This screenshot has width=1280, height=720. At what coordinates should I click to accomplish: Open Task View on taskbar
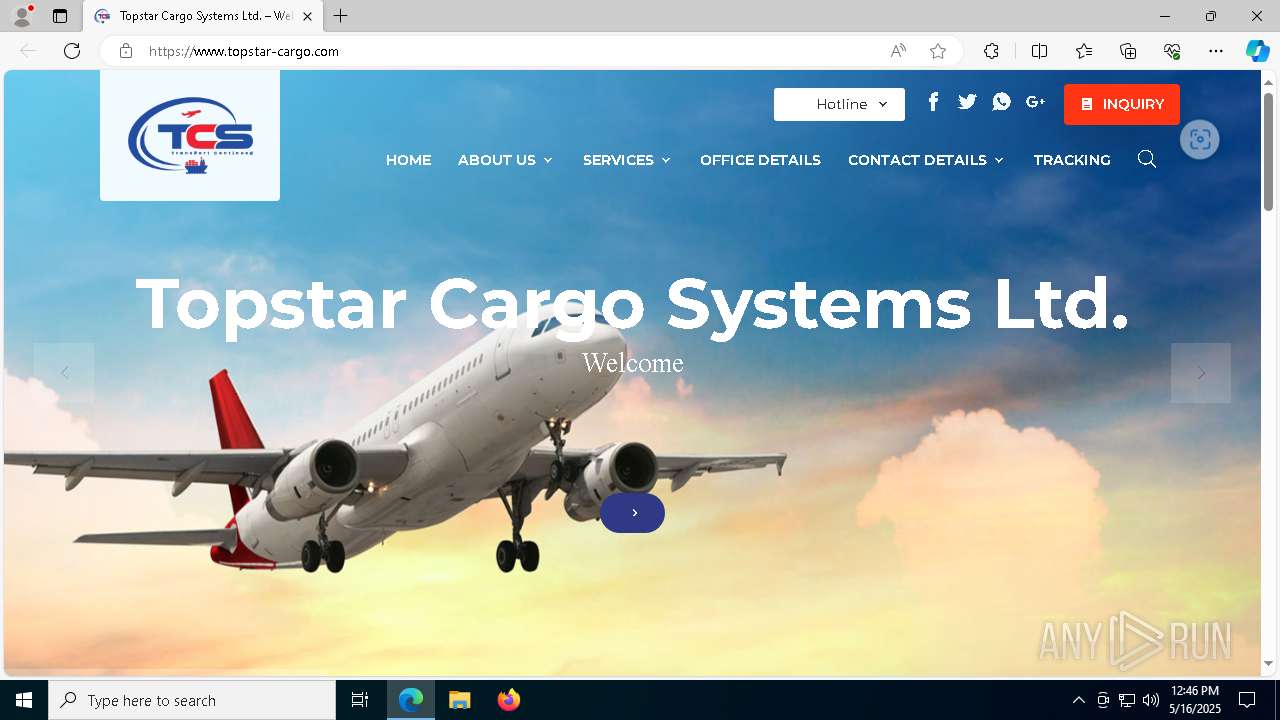click(360, 700)
